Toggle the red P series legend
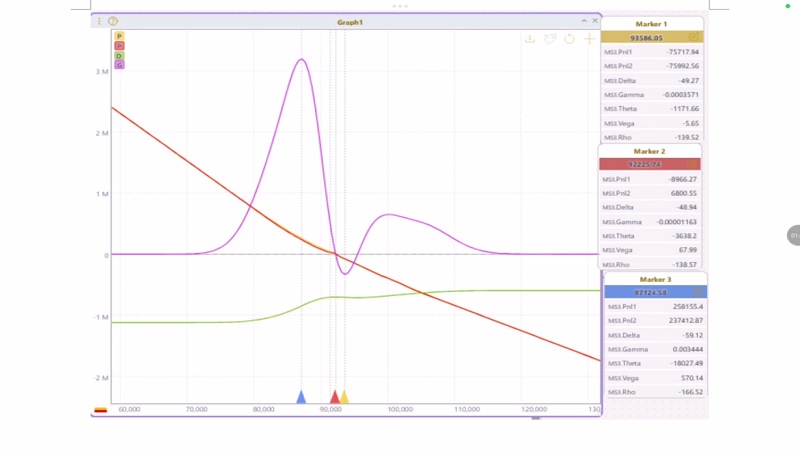 pos(119,46)
